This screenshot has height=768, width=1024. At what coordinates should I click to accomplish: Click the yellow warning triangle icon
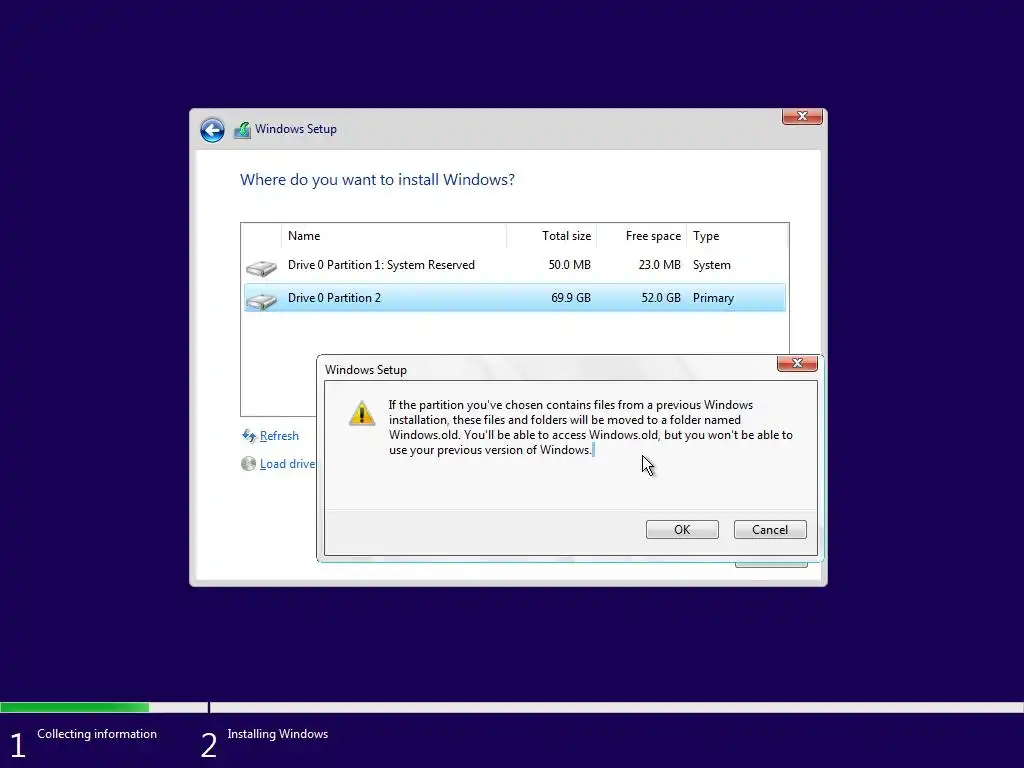[362, 413]
